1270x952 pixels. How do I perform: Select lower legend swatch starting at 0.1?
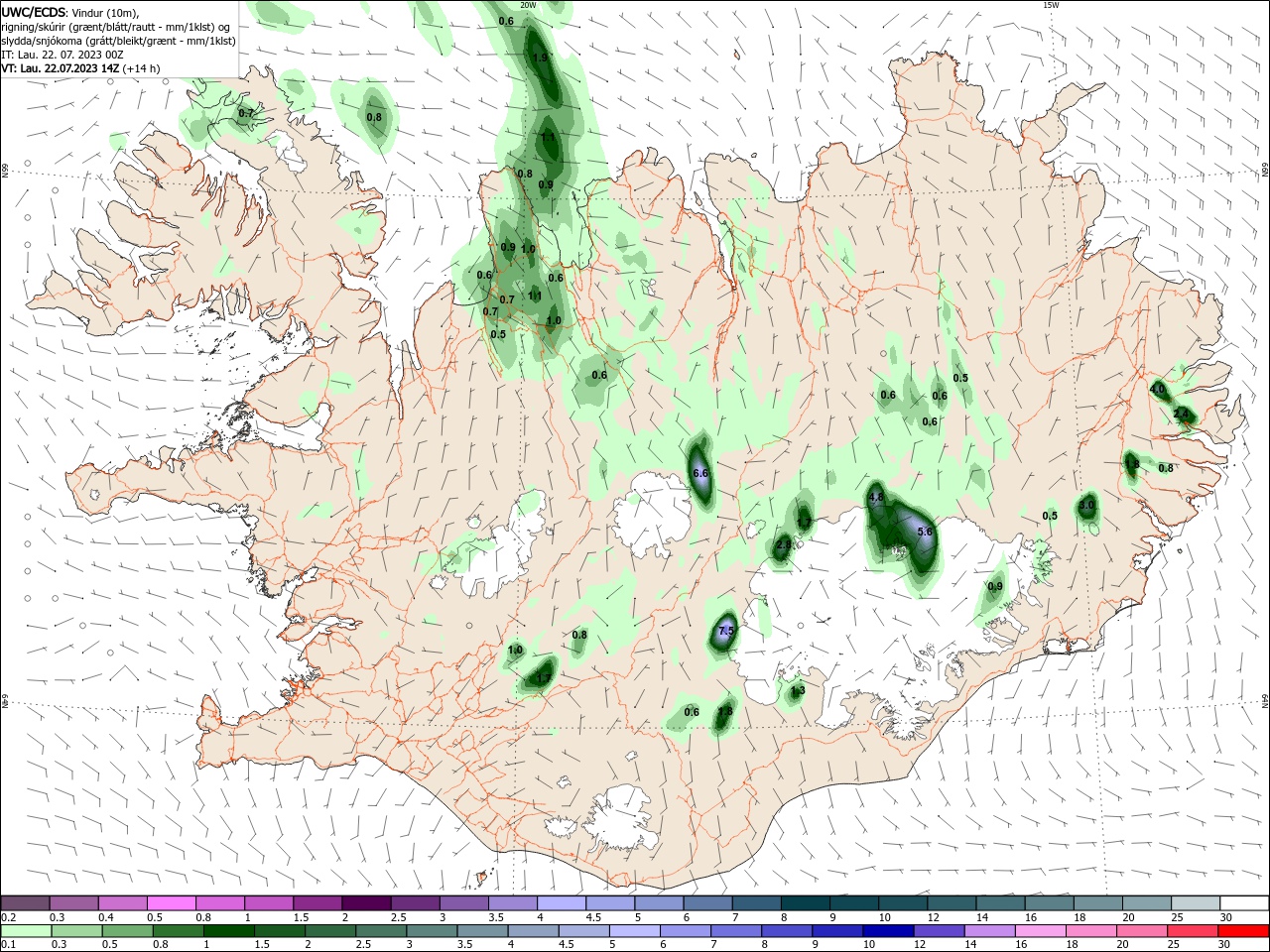coord(26,931)
